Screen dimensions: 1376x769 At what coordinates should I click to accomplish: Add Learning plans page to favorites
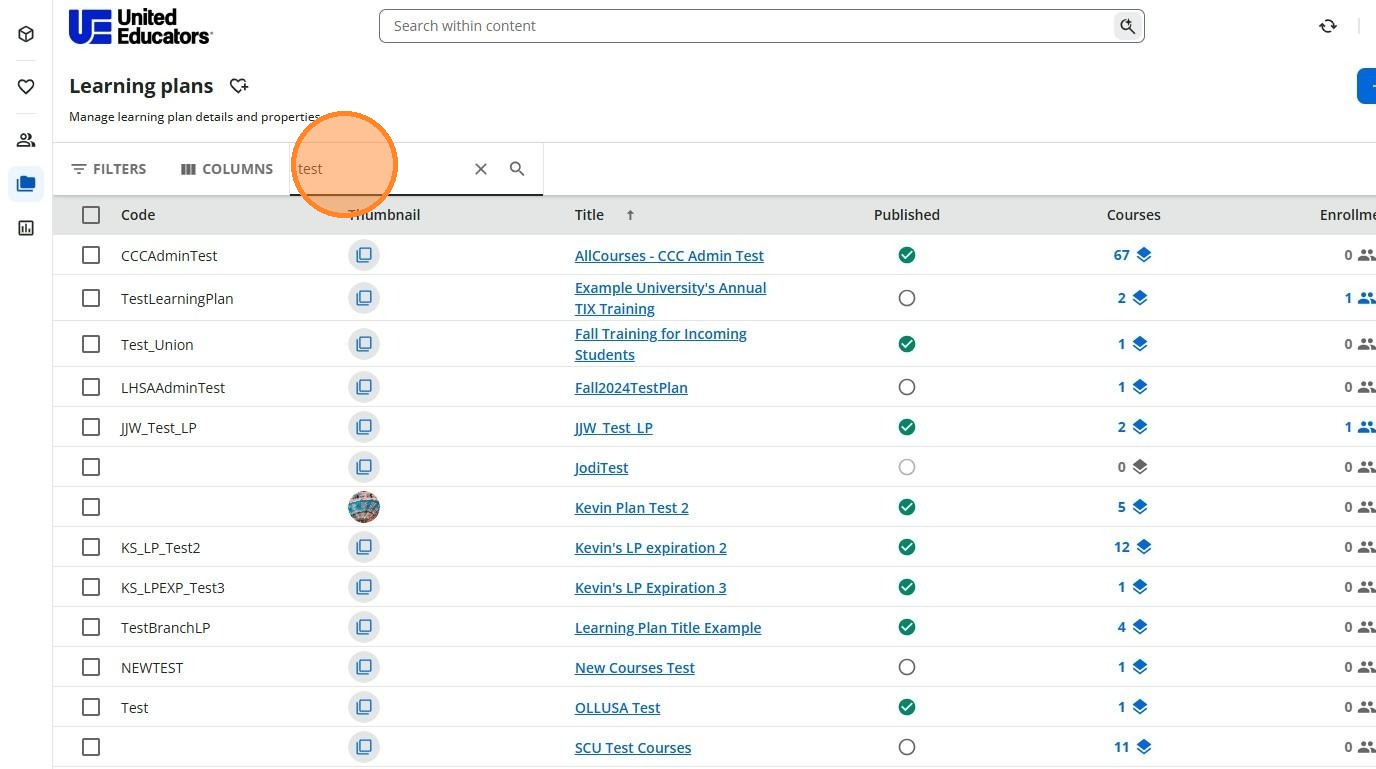click(238, 86)
